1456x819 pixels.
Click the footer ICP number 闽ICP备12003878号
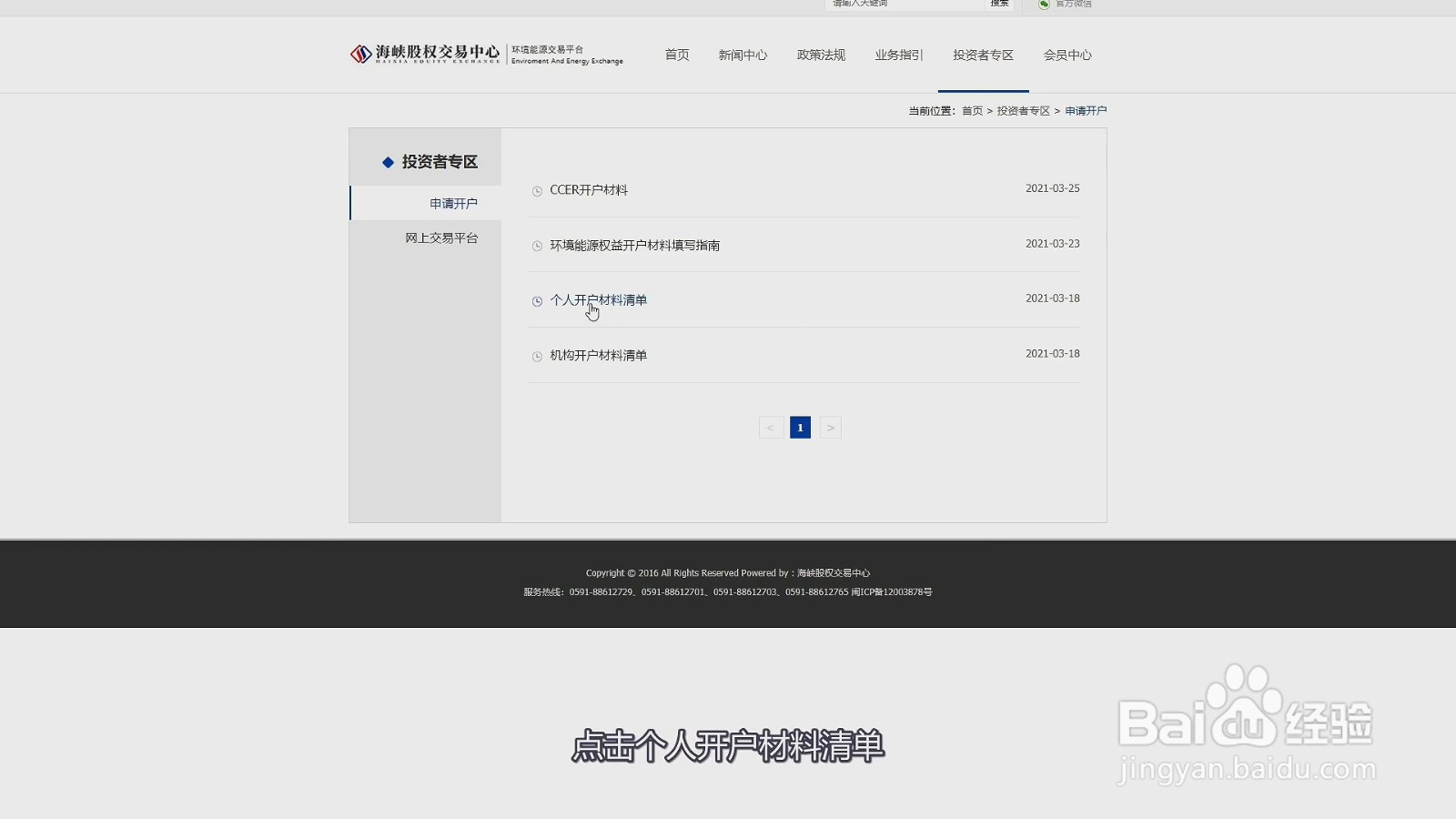892,592
